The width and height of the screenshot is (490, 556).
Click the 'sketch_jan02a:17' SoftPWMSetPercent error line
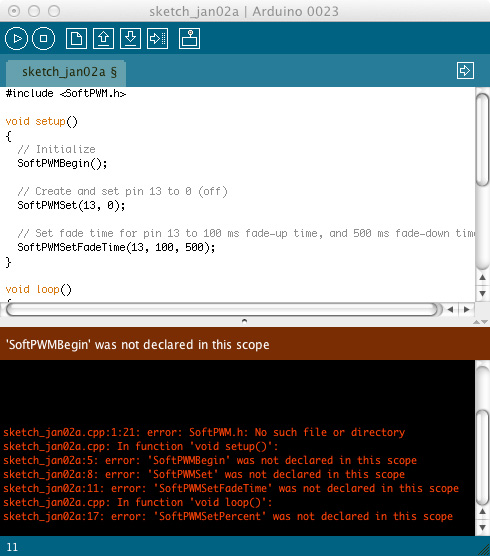pyautogui.click(x=228, y=516)
